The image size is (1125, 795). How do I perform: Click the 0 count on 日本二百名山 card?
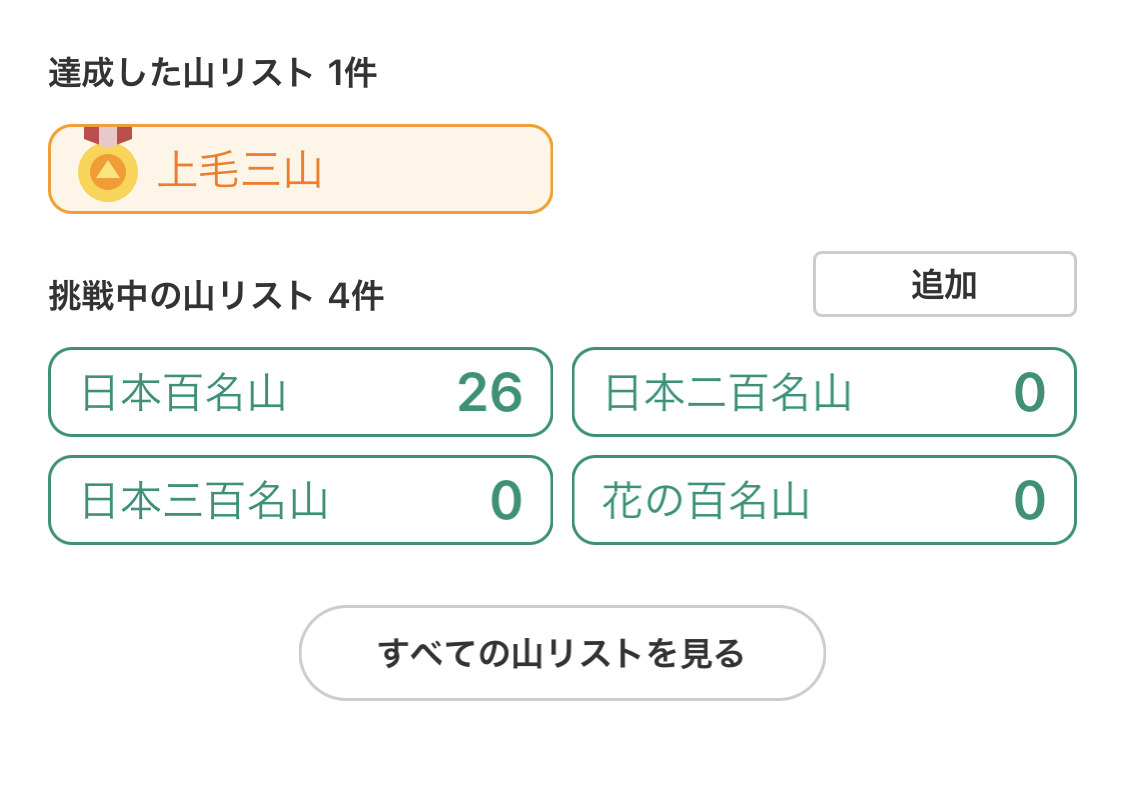pos(1030,392)
